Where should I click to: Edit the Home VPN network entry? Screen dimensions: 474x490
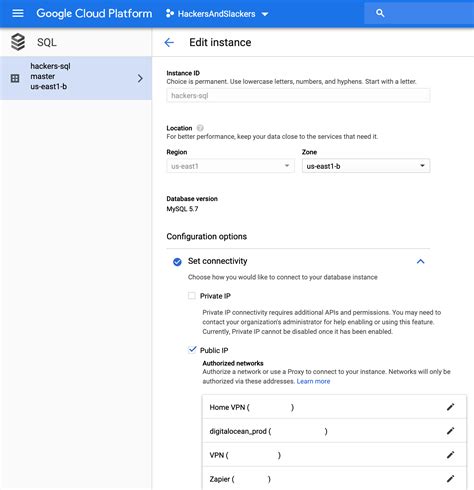(450, 407)
